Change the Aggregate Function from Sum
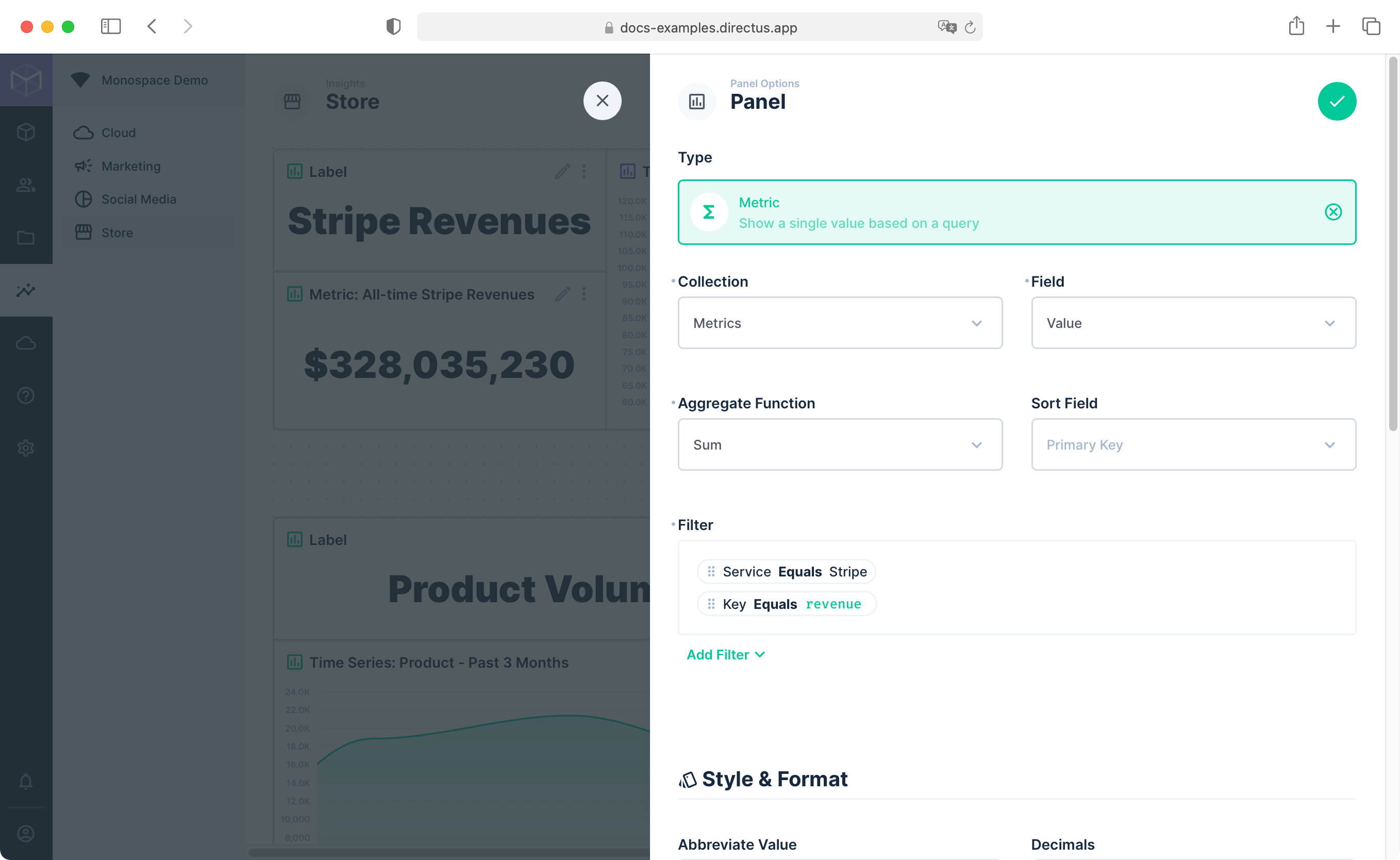Image resolution: width=1400 pixels, height=860 pixels. [839, 444]
